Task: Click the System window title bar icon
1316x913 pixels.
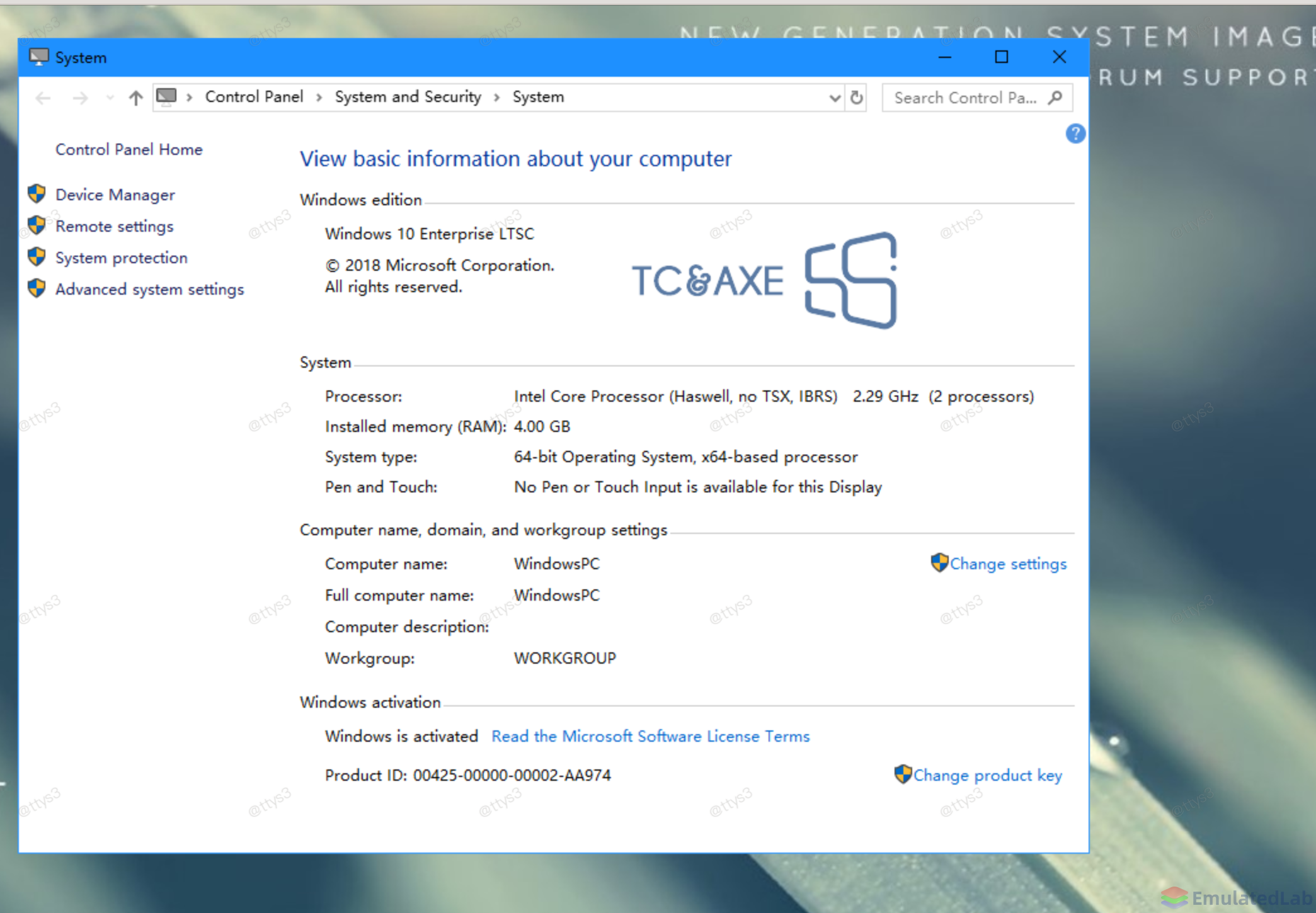Action: point(39,57)
